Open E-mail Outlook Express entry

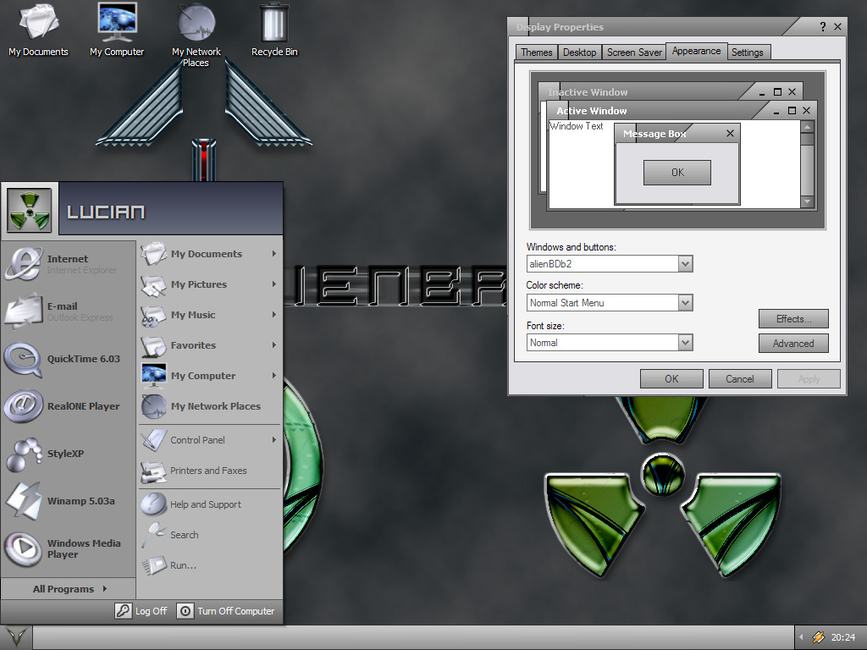tap(68, 311)
